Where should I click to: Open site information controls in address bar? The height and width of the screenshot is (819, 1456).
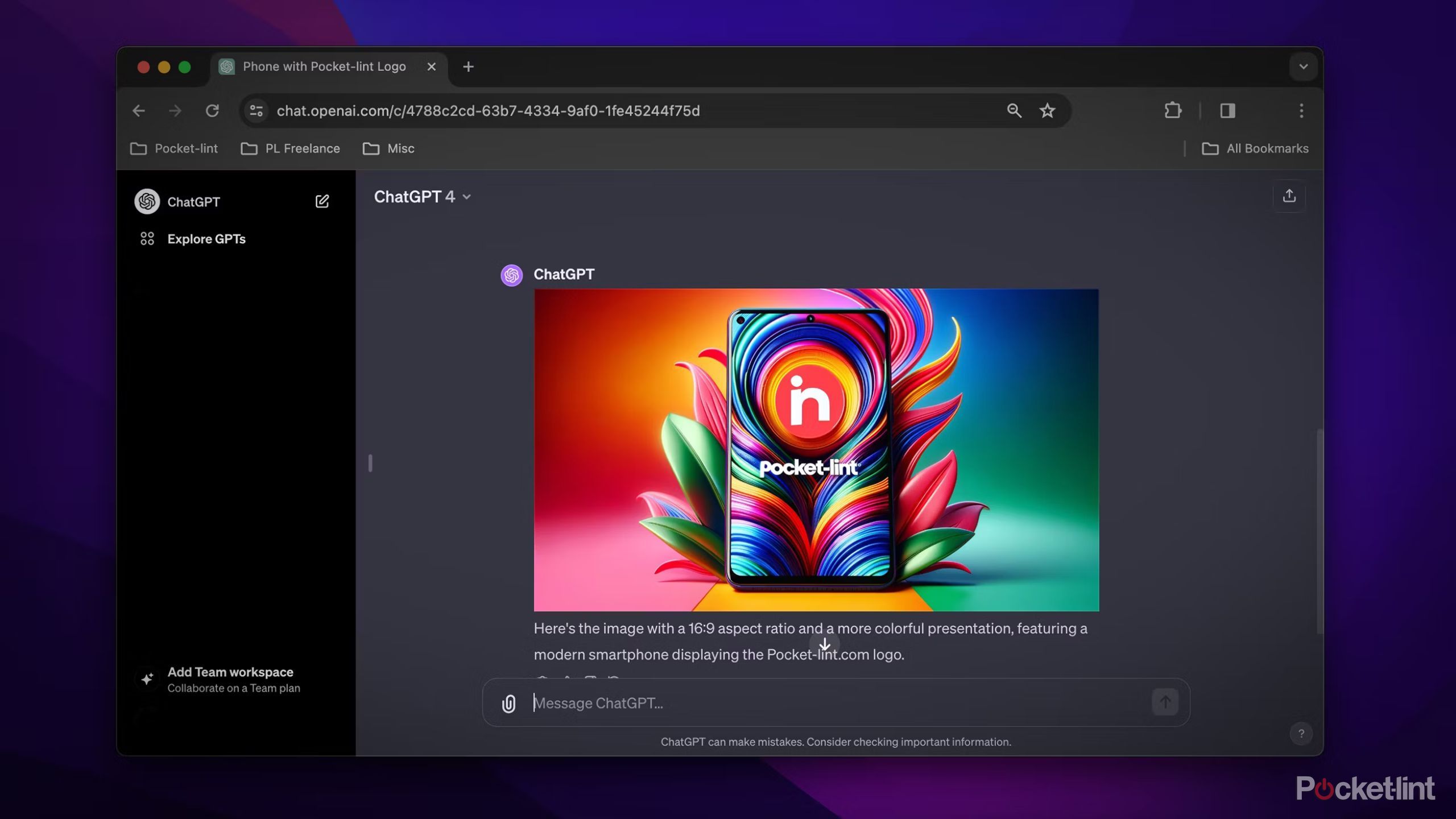click(257, 110)
